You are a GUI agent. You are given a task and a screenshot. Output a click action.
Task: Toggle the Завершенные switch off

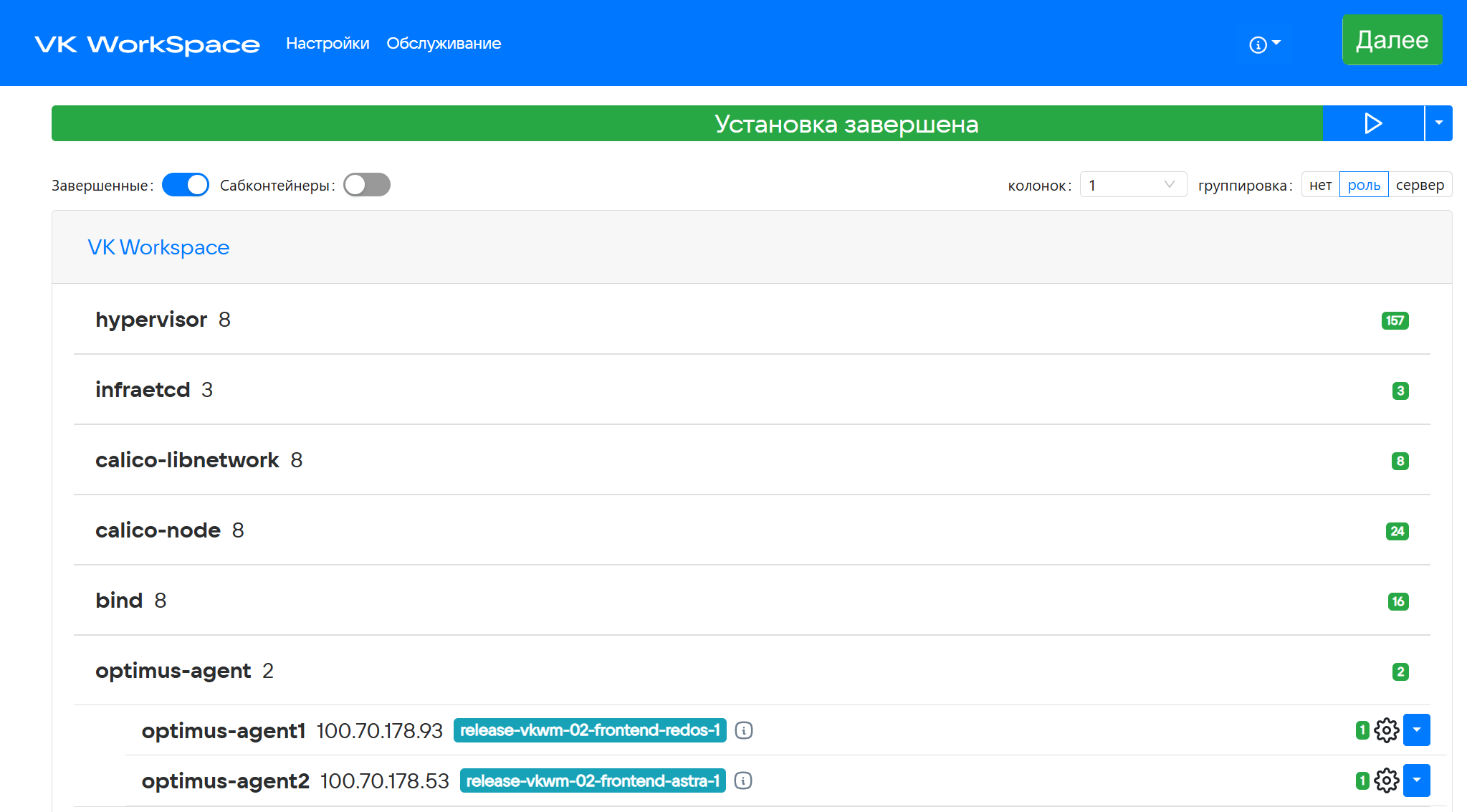pos(186,185)
